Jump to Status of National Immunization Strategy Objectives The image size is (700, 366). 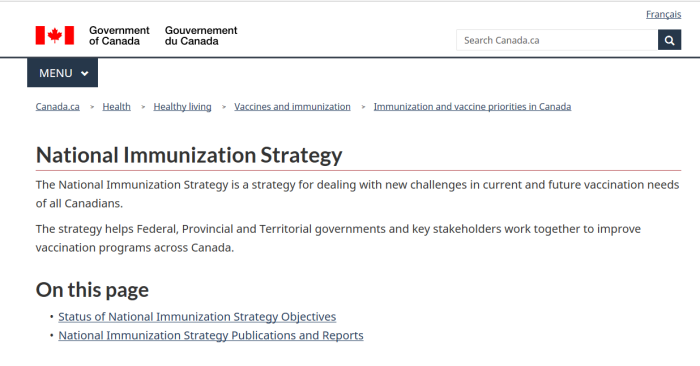[x=197, y=317]
